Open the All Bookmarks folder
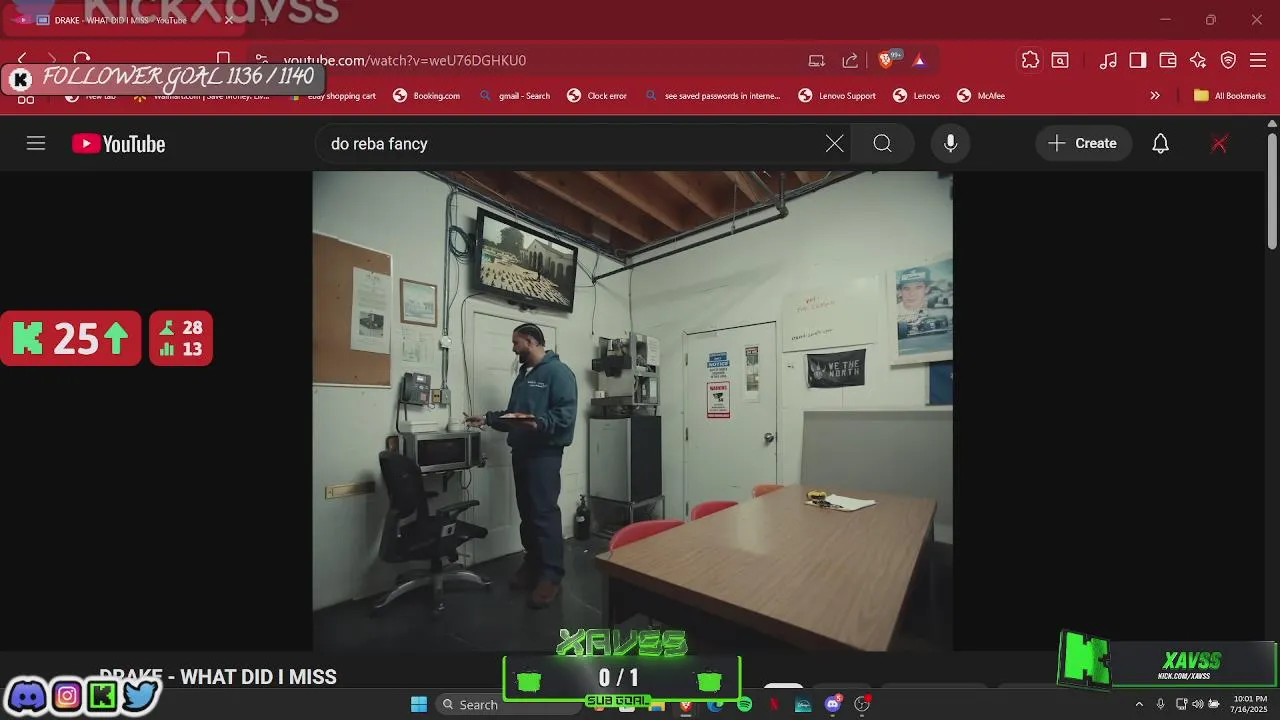Image resolution: width=1280 pixels, height=720 pixels. [1230, 96]
